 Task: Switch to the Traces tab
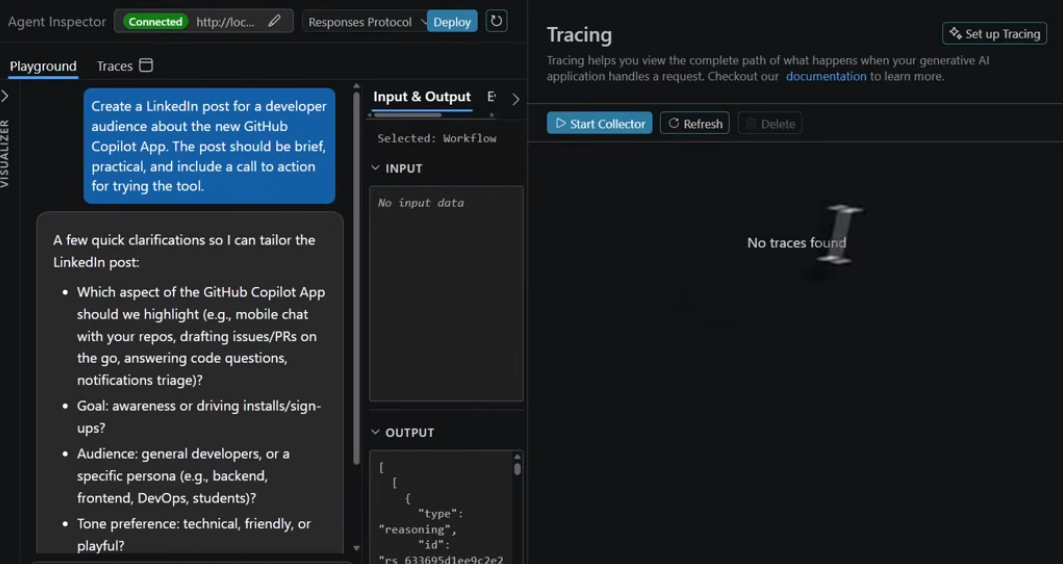114,66
